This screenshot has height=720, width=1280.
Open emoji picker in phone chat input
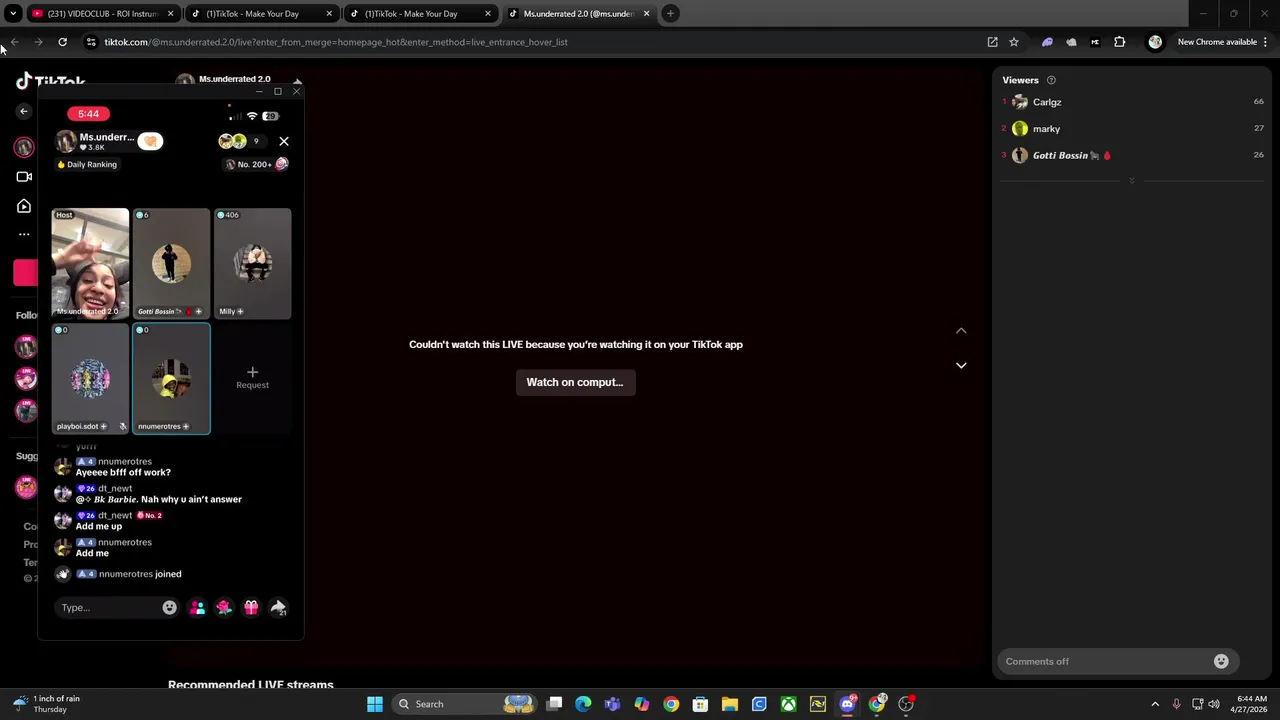click(169, 607)
